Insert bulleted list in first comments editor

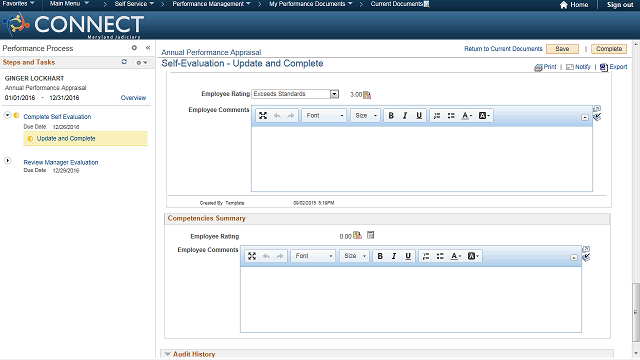click(451, 116)
